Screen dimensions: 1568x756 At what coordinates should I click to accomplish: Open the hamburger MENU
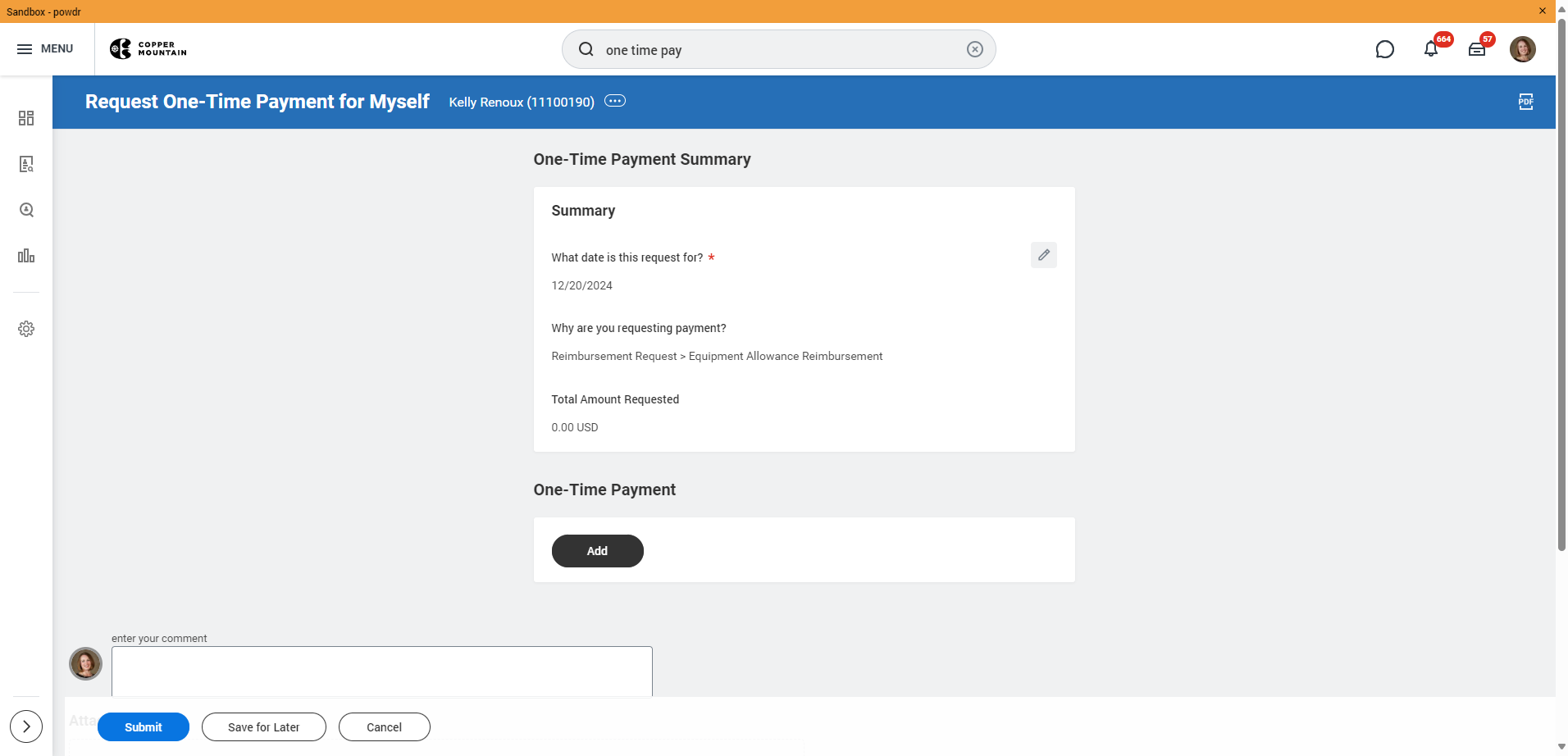click(45, 49)
